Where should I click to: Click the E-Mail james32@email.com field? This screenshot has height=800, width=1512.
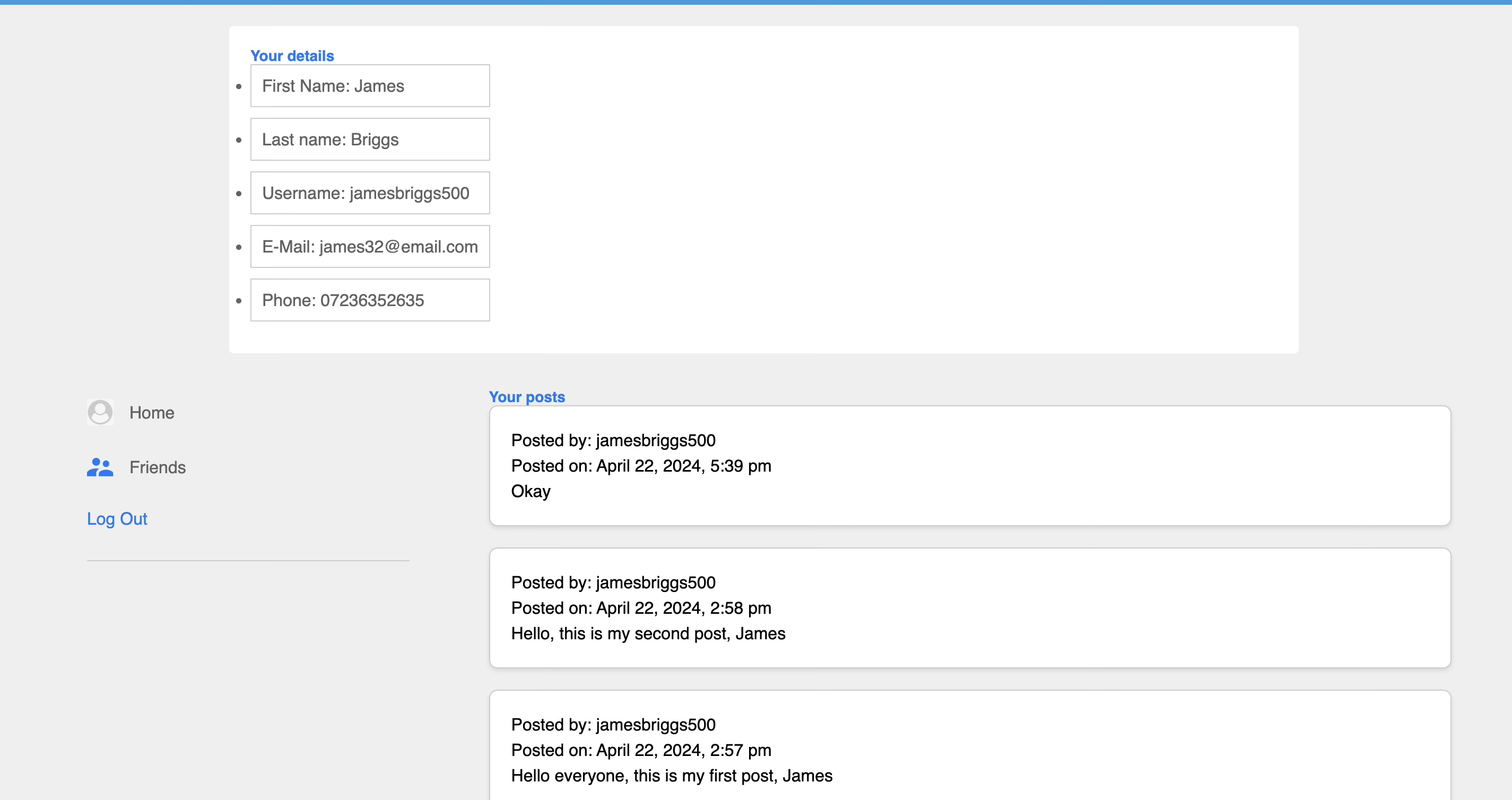370,247
